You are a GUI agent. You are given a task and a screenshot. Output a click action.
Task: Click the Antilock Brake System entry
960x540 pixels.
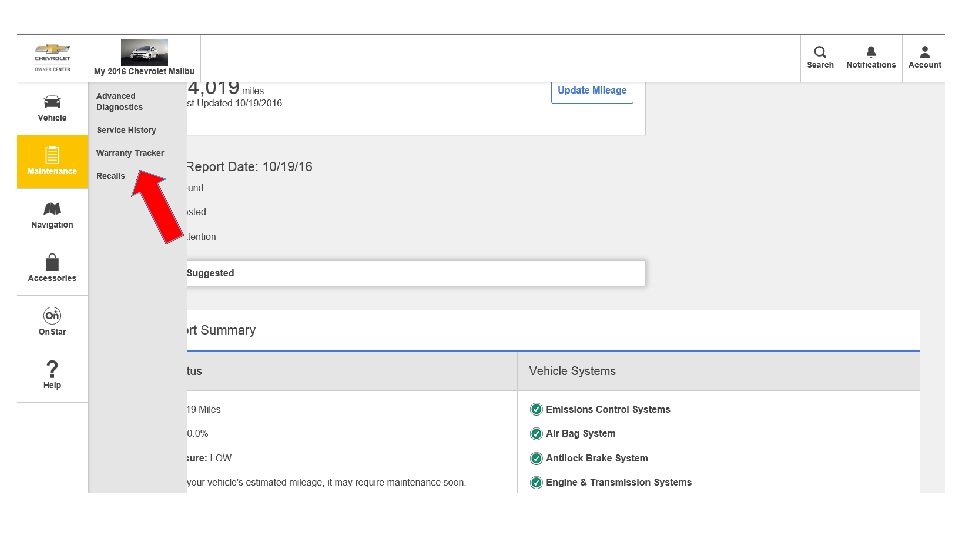pos(596,458)
